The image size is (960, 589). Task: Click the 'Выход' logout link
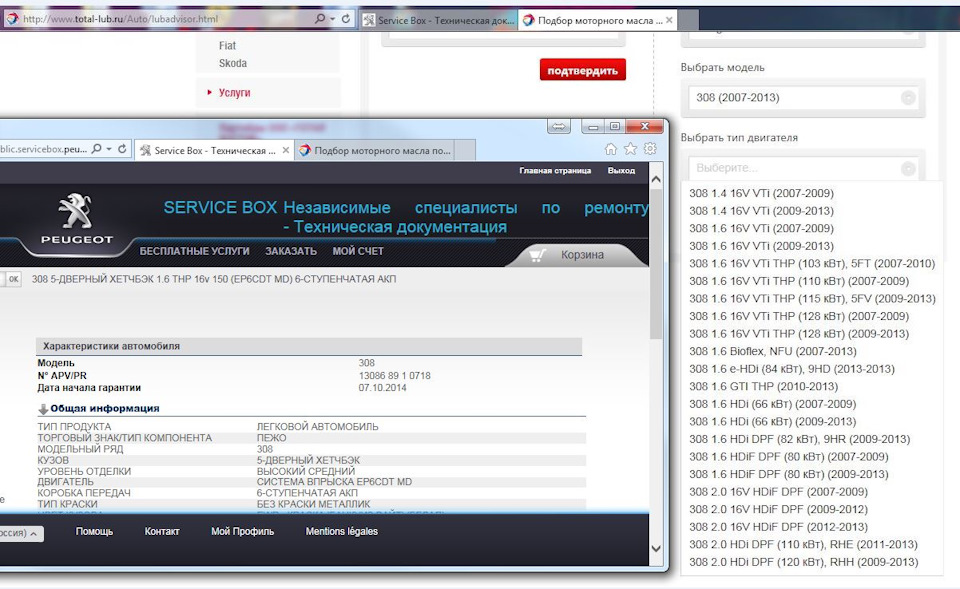pos(621,171)
